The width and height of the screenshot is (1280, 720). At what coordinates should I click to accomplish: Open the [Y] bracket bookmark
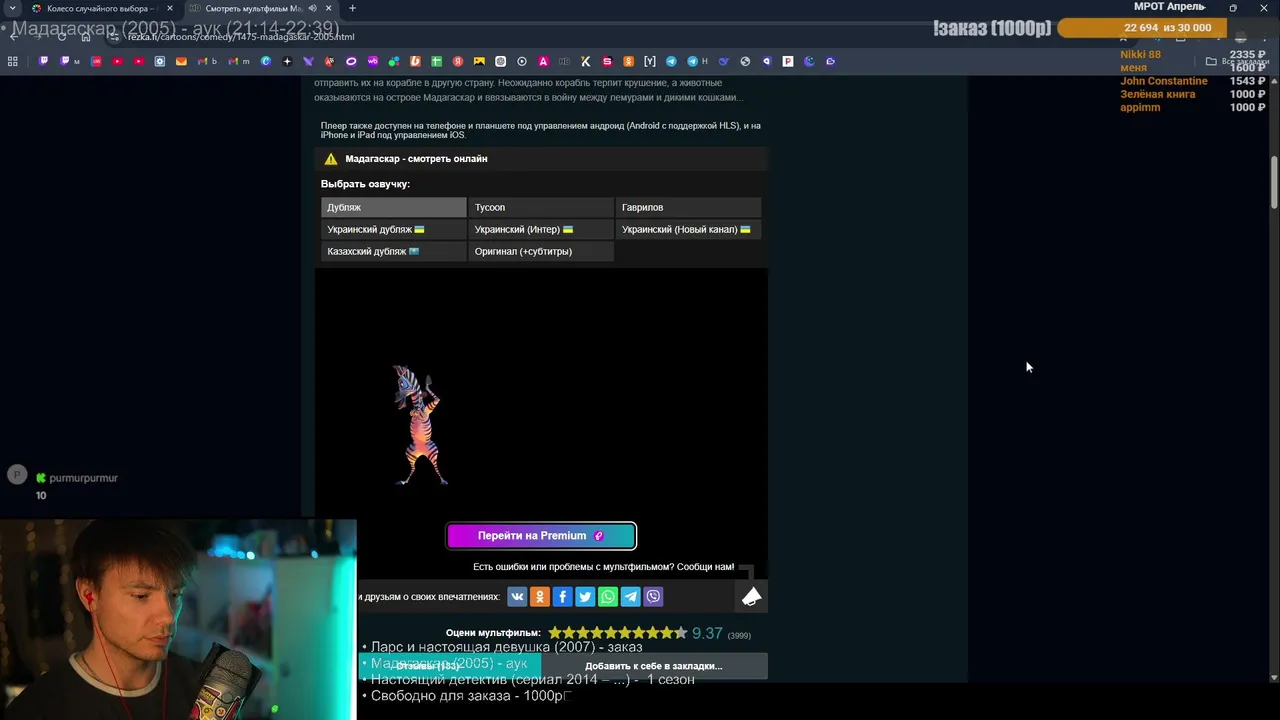tap(650, 61)
